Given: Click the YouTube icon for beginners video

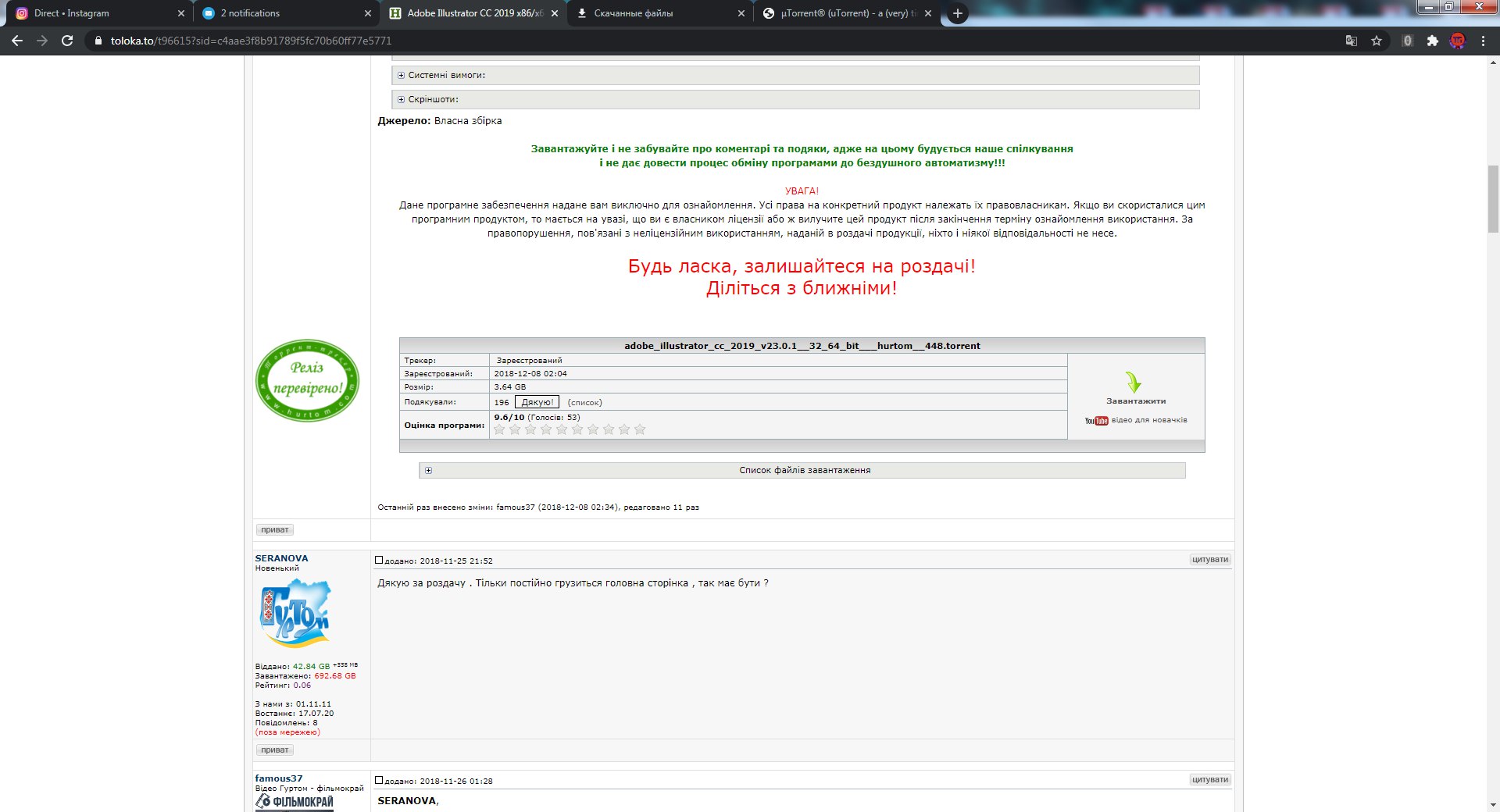Looking at the screenshot, I should coord(1096,421).
